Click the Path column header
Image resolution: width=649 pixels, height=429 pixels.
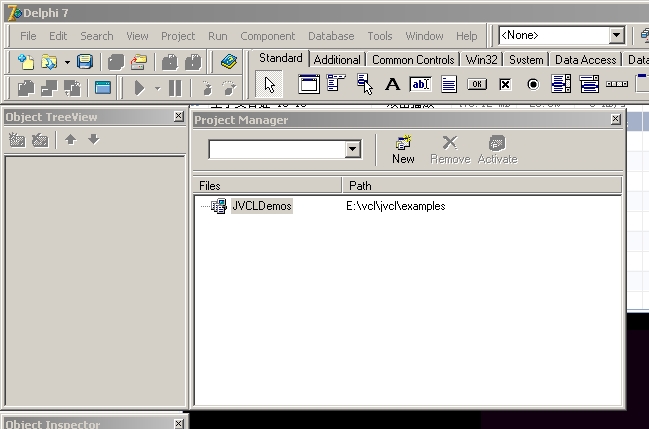360,186
